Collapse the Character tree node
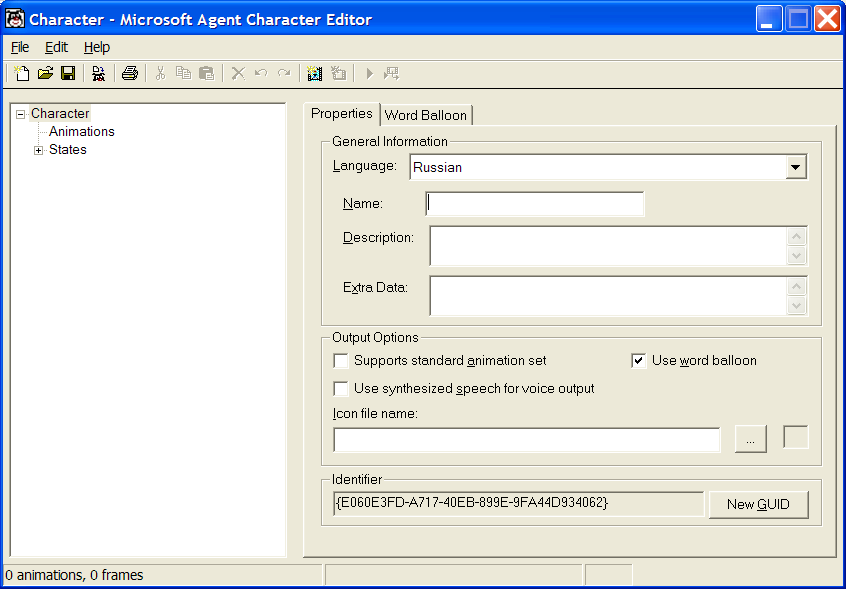This screenshot has height=589, width=846. [x=21, y=114]
